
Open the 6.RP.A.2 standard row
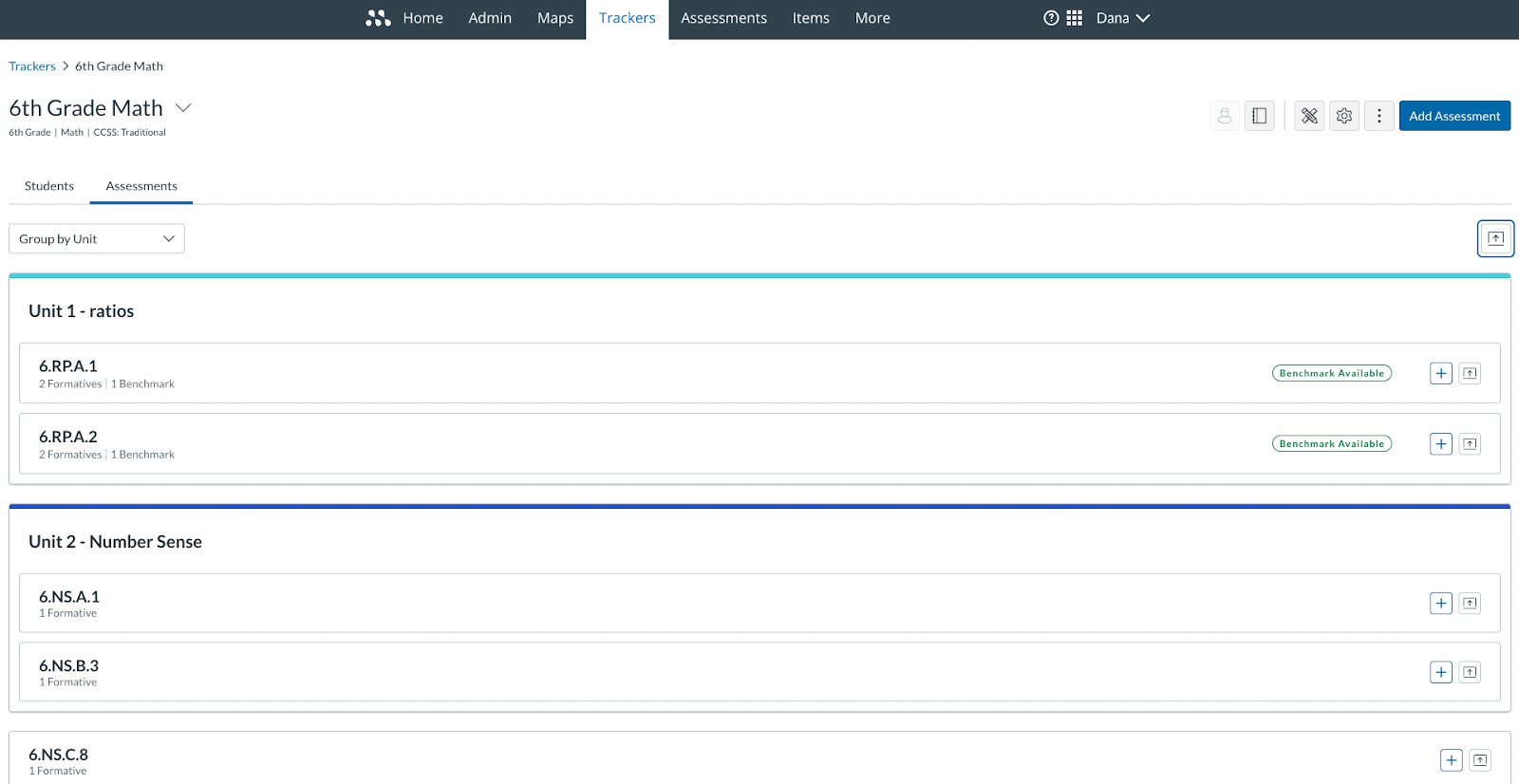point(759,443)
